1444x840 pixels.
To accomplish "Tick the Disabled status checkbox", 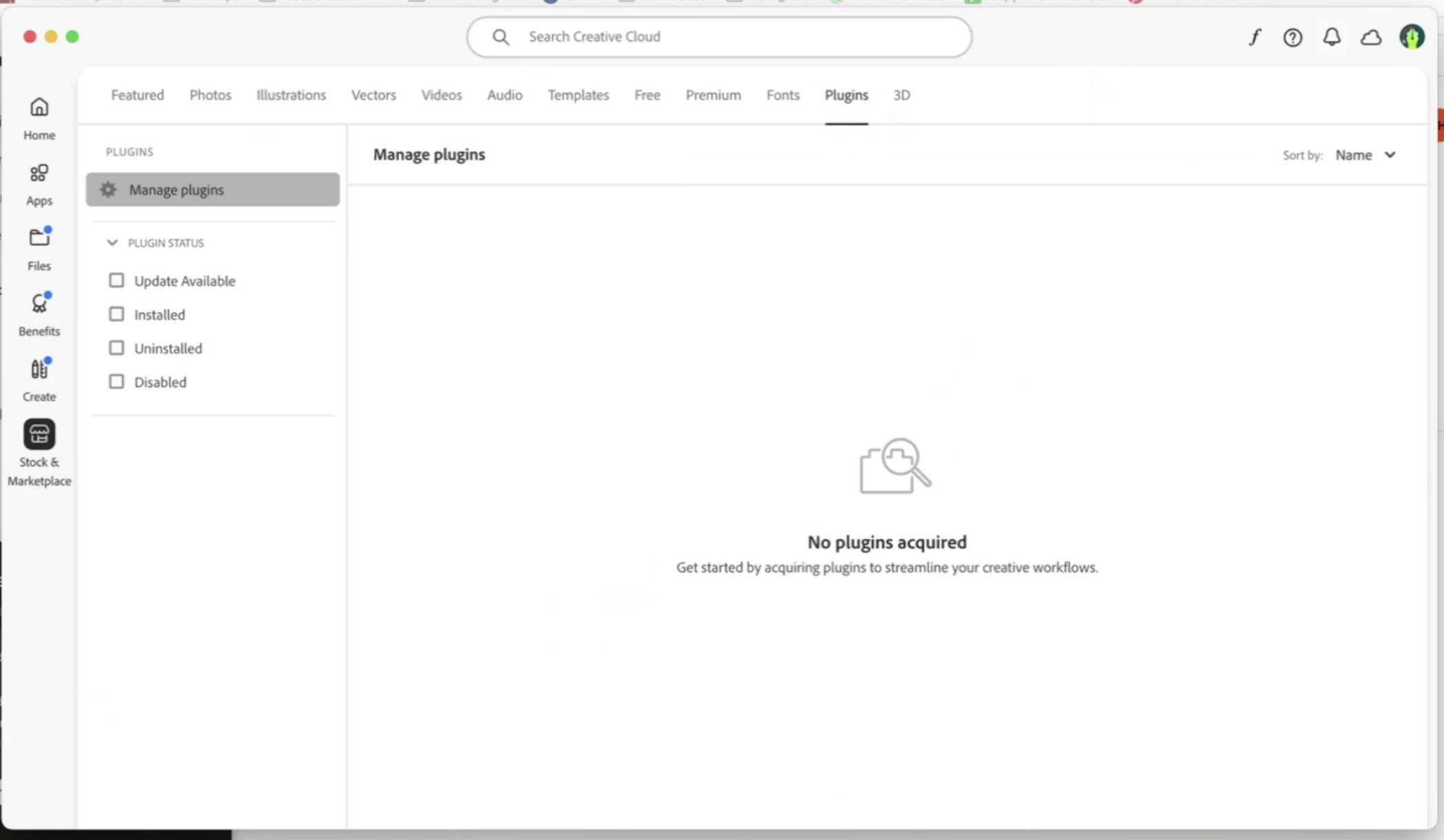I will (116, 382).
